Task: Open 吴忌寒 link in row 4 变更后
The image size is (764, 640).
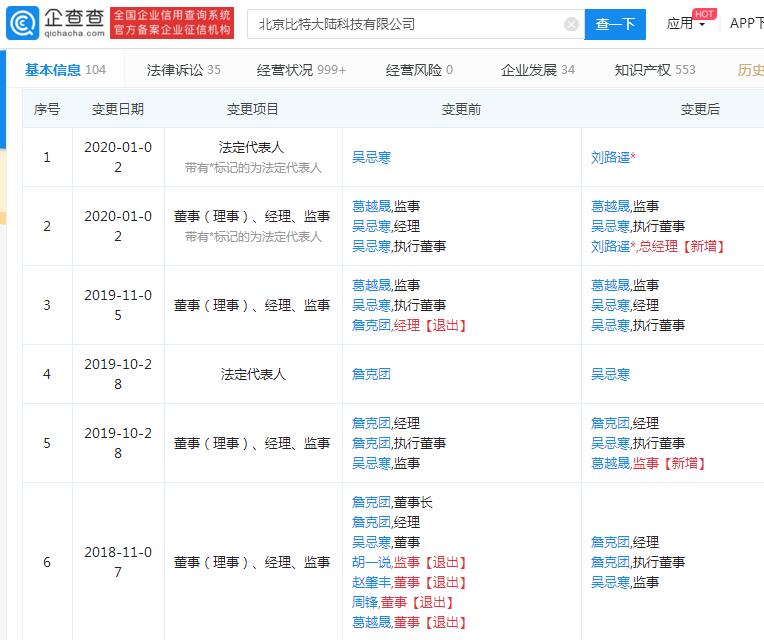Action: (610, 374)
